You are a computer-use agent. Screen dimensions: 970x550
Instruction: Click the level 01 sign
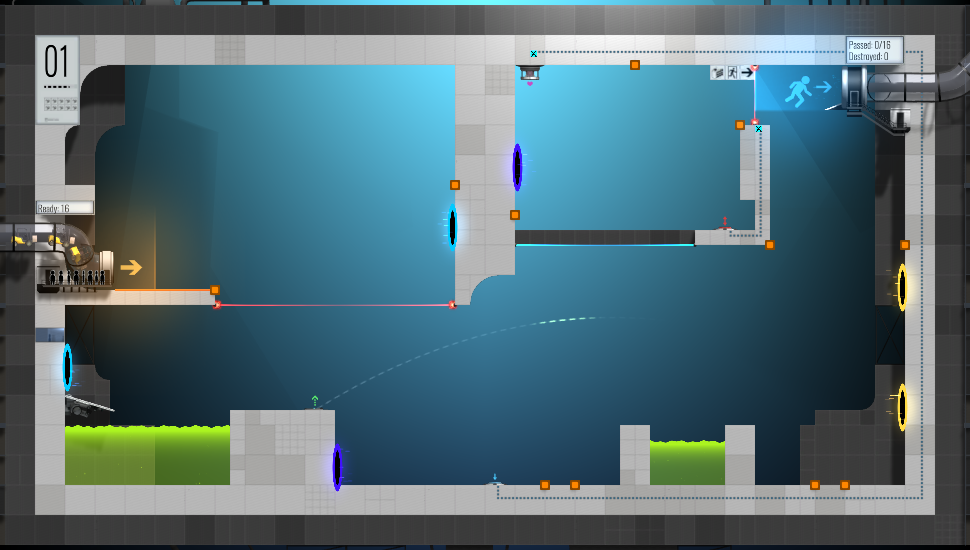click(57, 80)
